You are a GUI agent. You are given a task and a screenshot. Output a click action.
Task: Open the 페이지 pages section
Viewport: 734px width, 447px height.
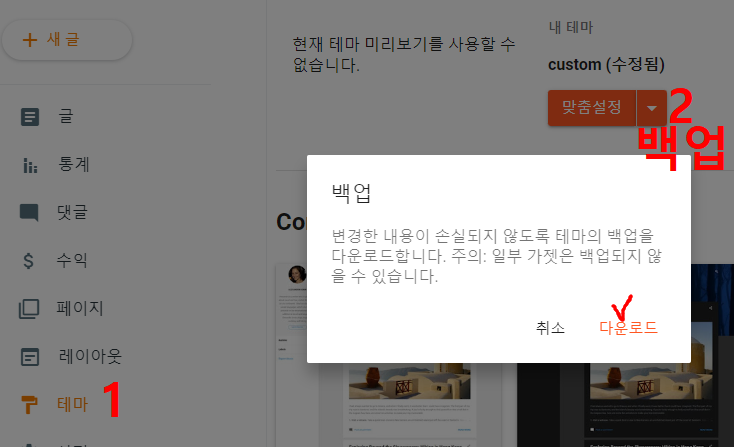point(80,308)
